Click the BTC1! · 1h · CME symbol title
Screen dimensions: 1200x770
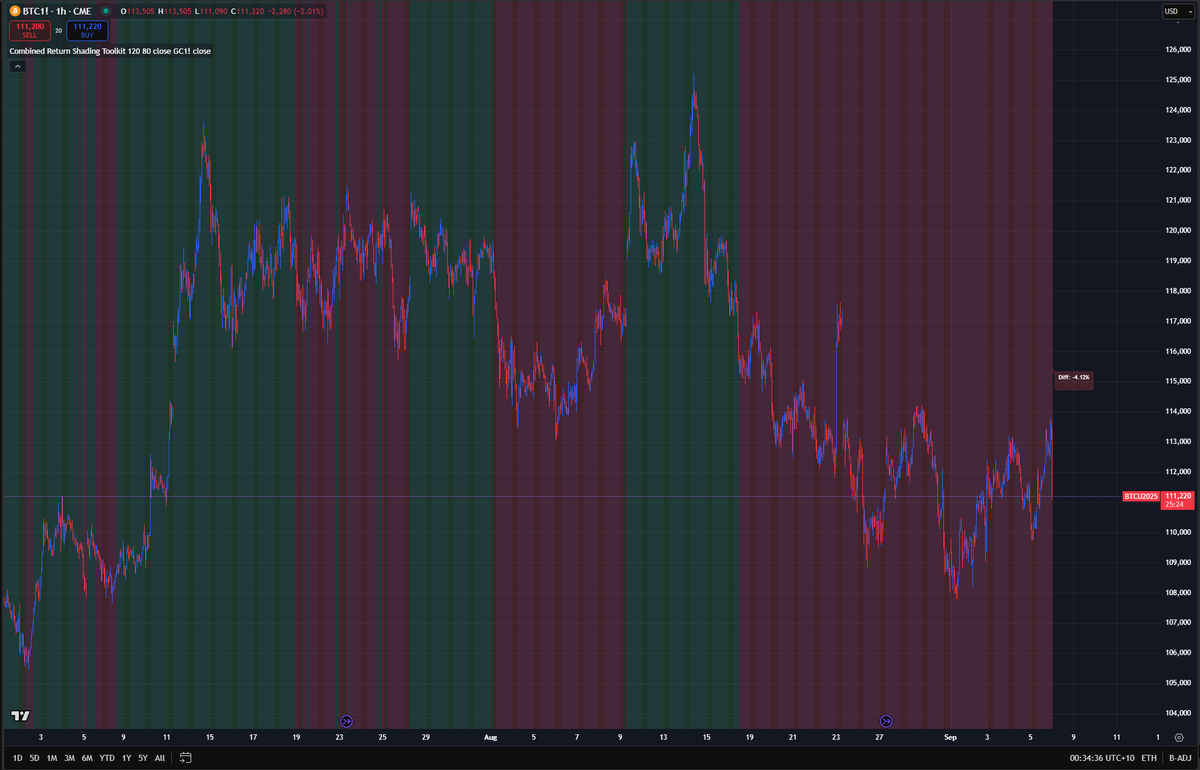pyautogui.click(x=57, y=11)
